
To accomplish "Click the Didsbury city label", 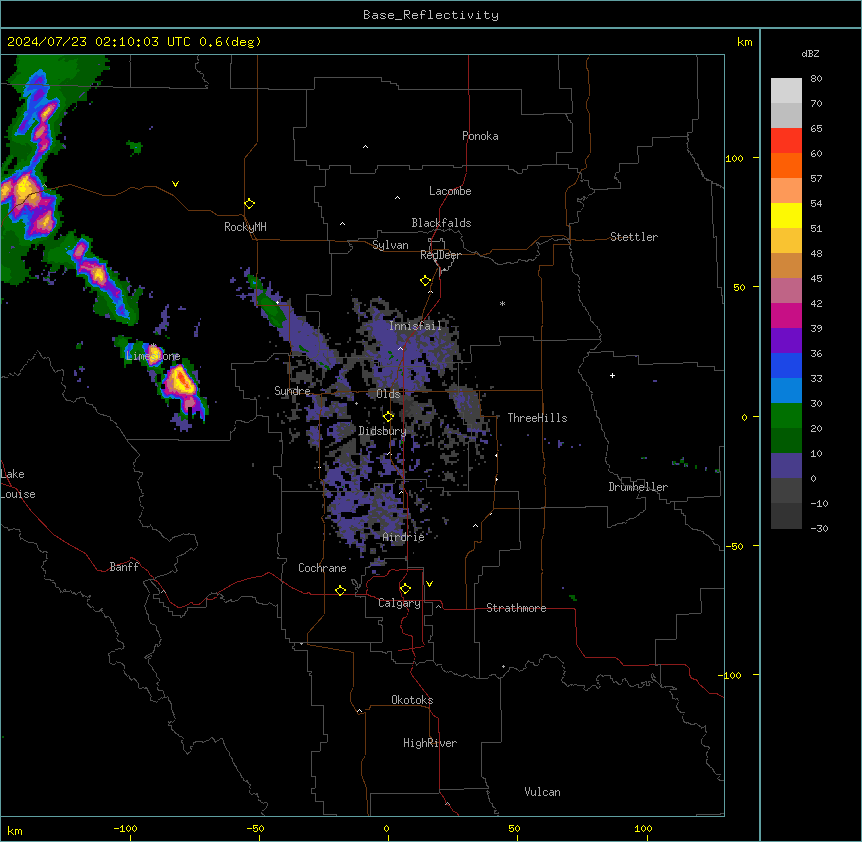I will click(x=383, y=431).
